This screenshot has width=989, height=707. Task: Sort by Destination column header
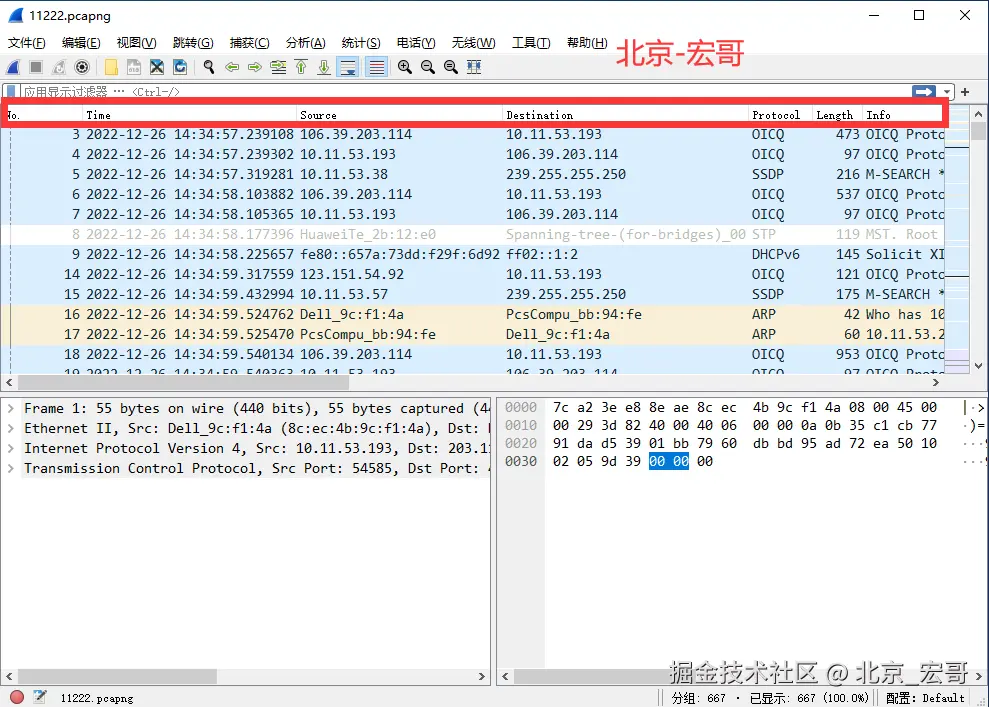tap(626, 115)
